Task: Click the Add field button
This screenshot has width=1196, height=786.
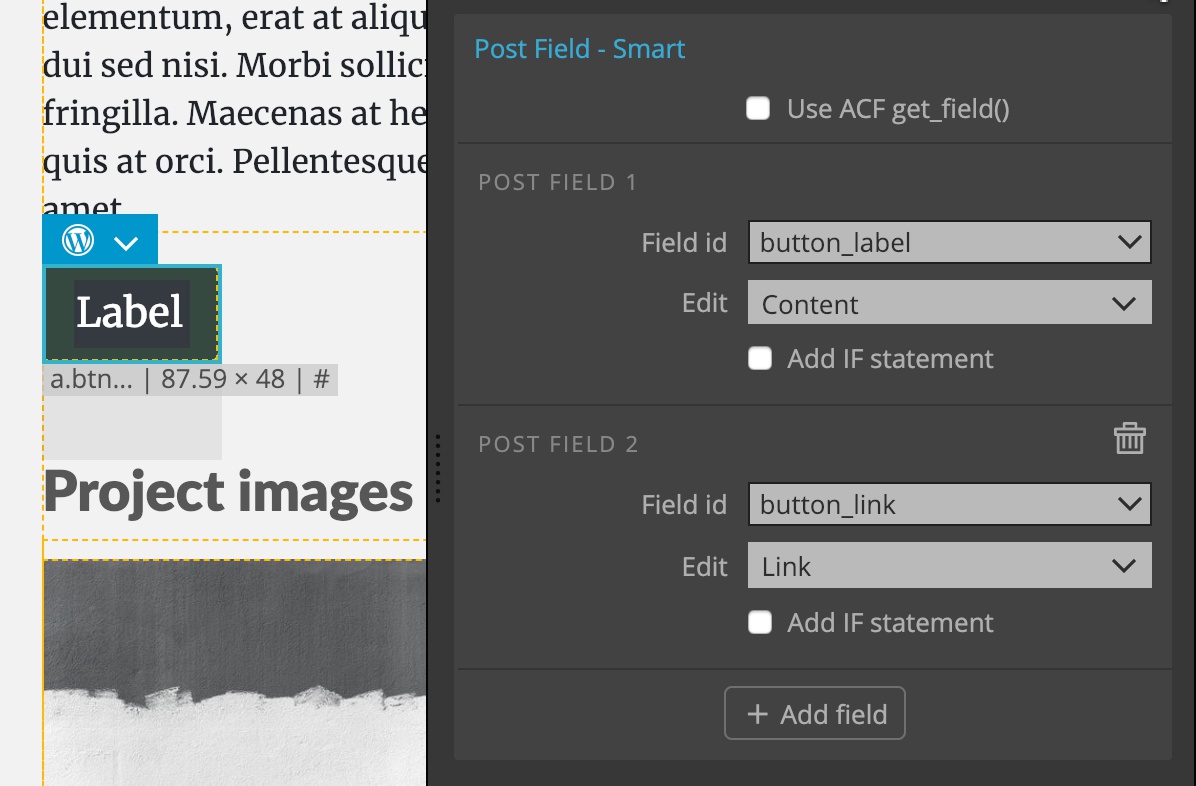Action: coord(815,714)
